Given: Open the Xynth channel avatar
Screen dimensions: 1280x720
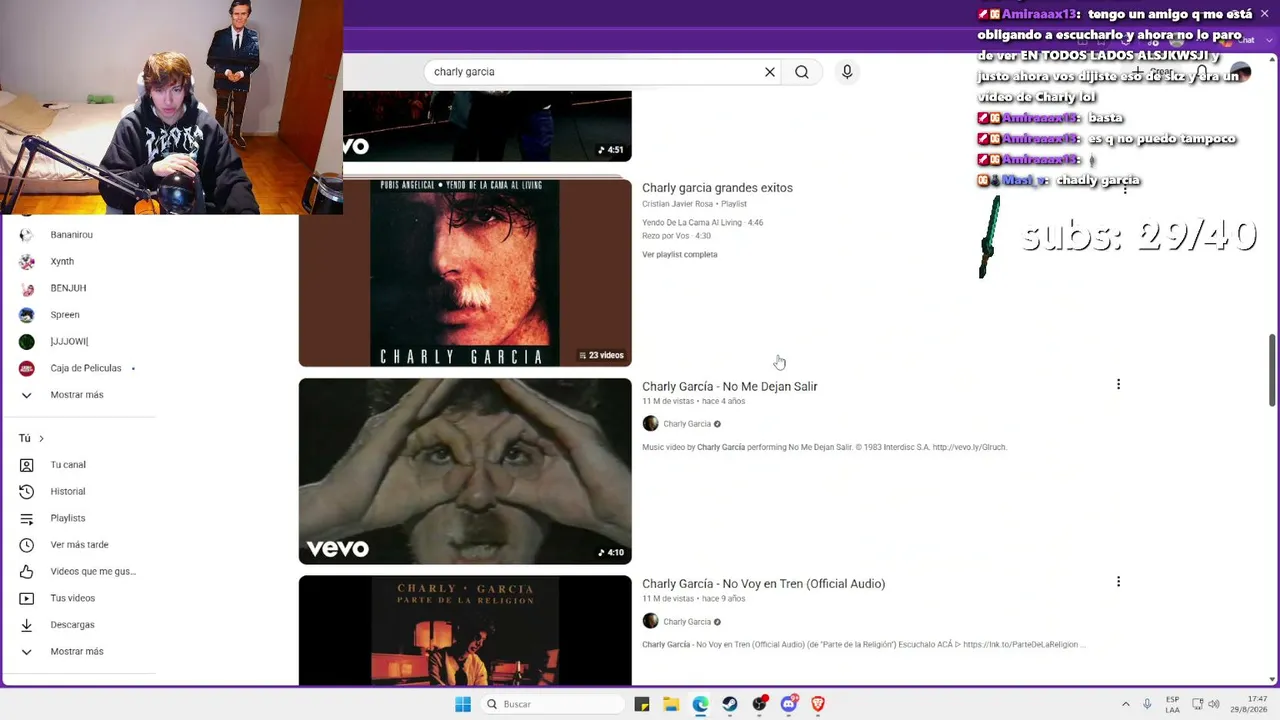Looking at the screenshot, I should 27,262.
